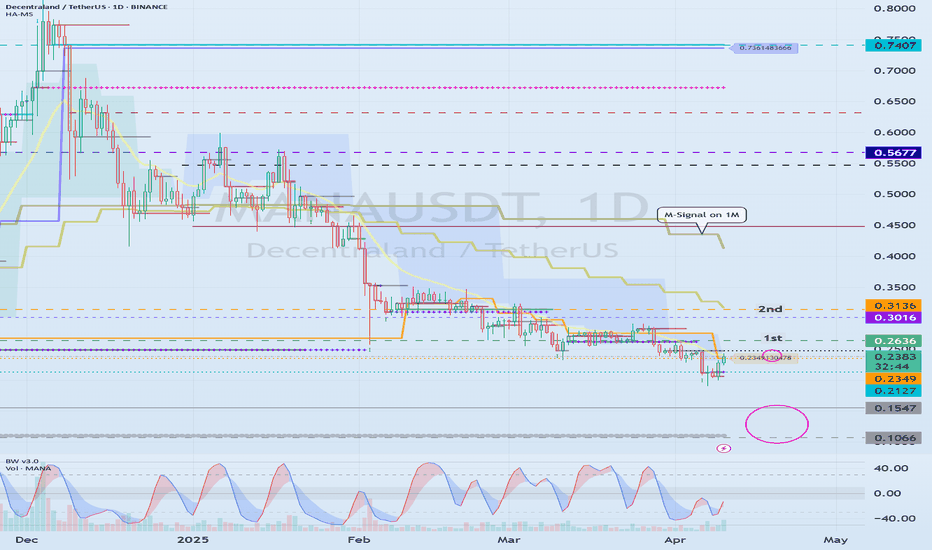Click the 0.3016 purple price label
This screenshot has width=932, height=550.
(893, 318)
